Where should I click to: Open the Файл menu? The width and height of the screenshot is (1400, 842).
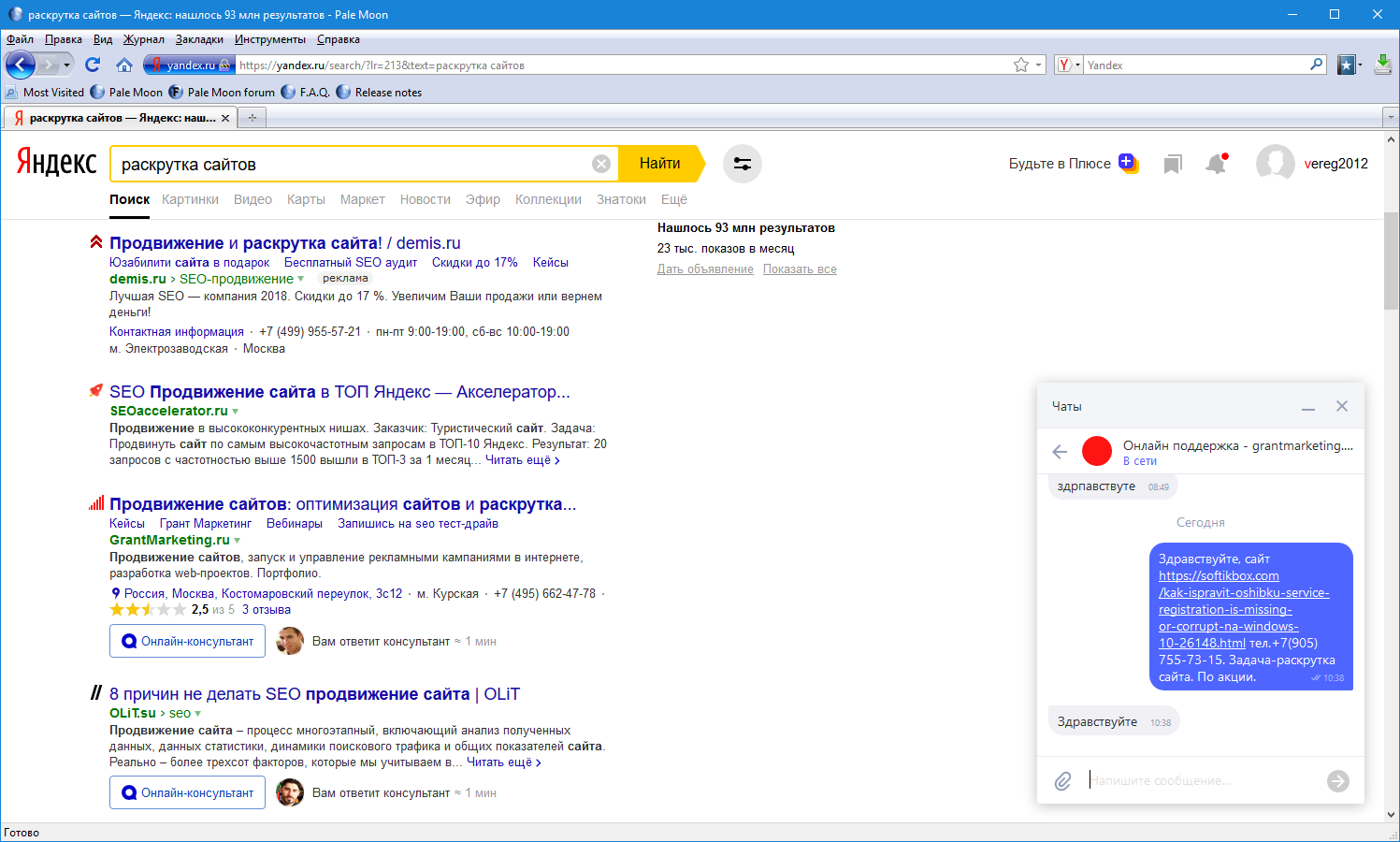(x=20, y=39)
